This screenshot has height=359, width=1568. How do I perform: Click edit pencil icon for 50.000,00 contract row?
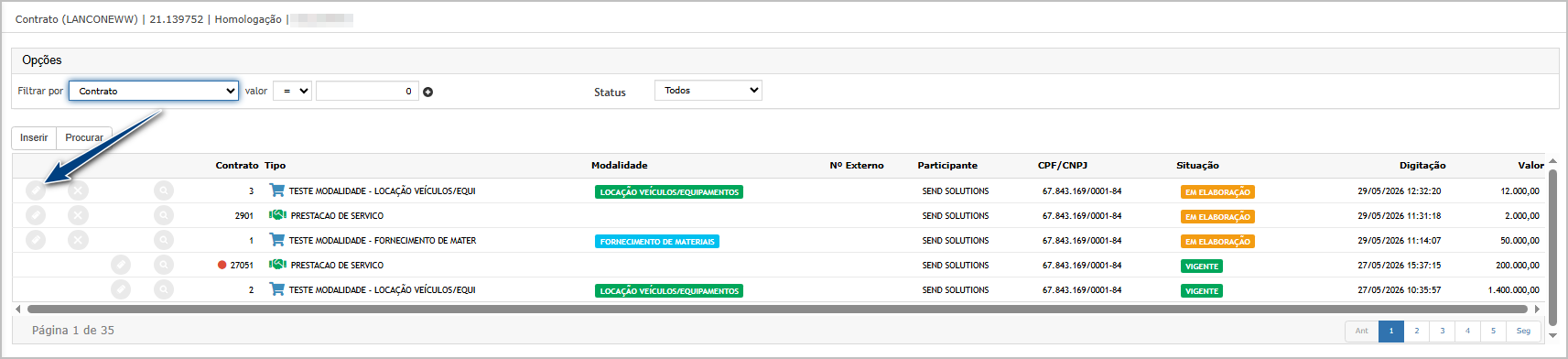(36, 240)
